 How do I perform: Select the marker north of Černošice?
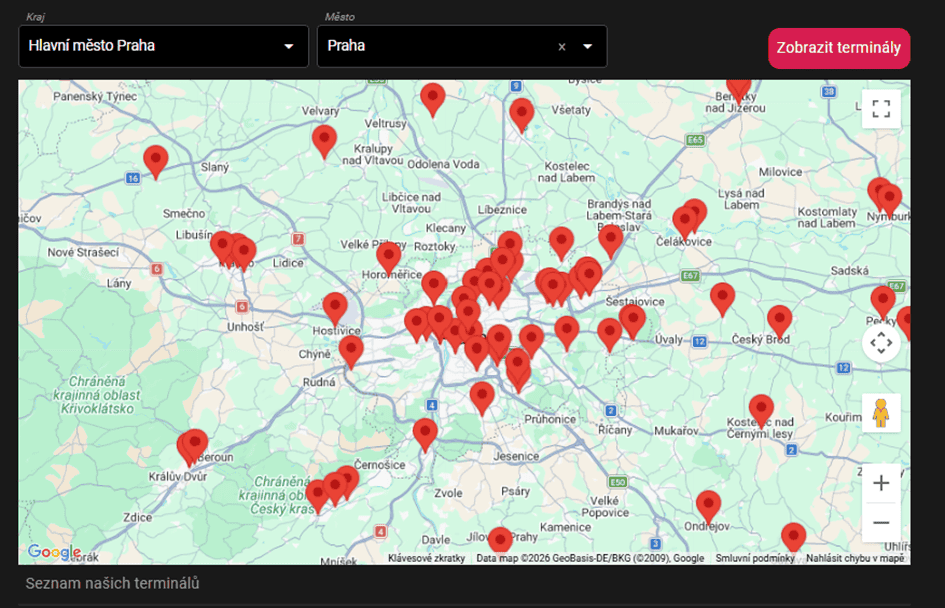pos(425,435)
